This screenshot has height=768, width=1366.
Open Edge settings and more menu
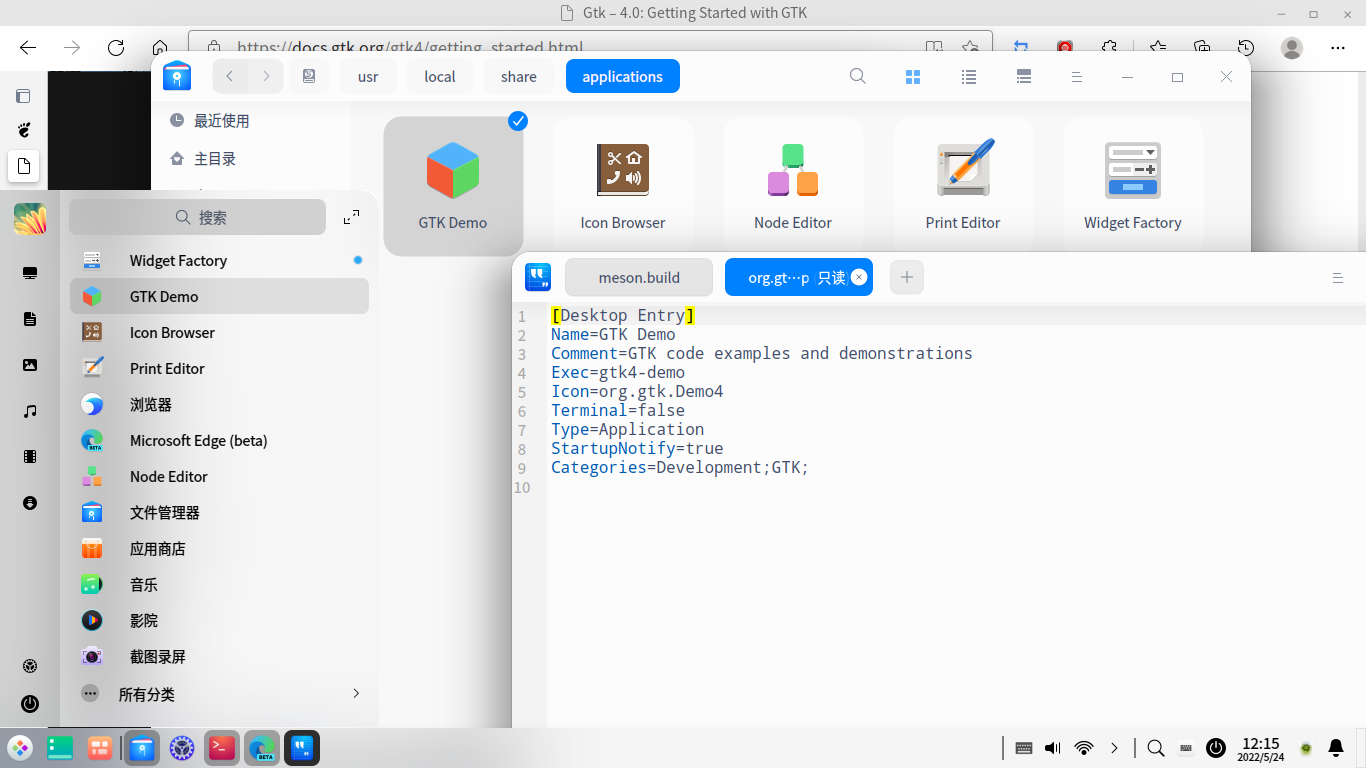1338,48
